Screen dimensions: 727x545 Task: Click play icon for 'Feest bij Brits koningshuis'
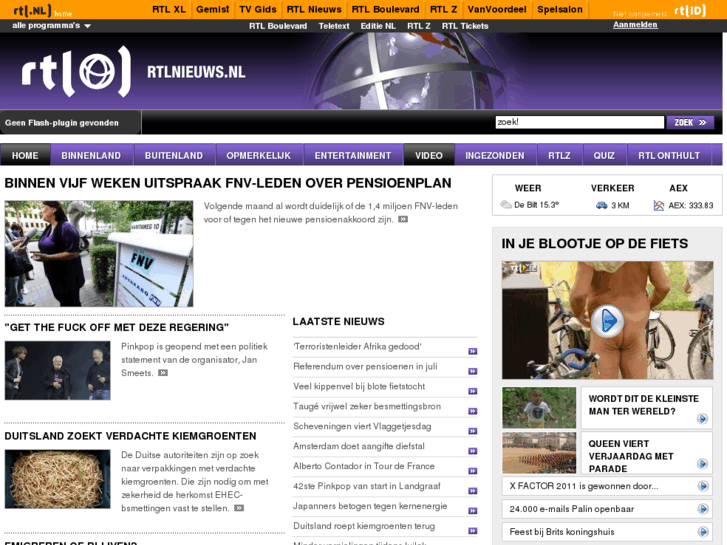703,532
